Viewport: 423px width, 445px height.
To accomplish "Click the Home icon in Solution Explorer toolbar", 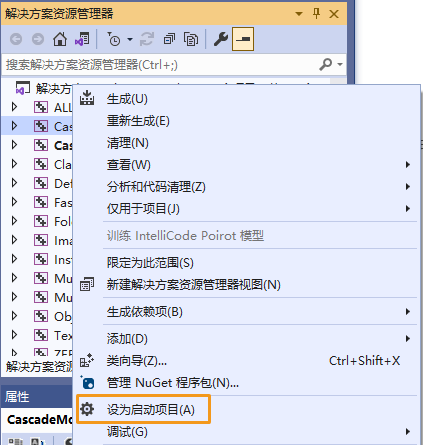I will pos(60,39).
